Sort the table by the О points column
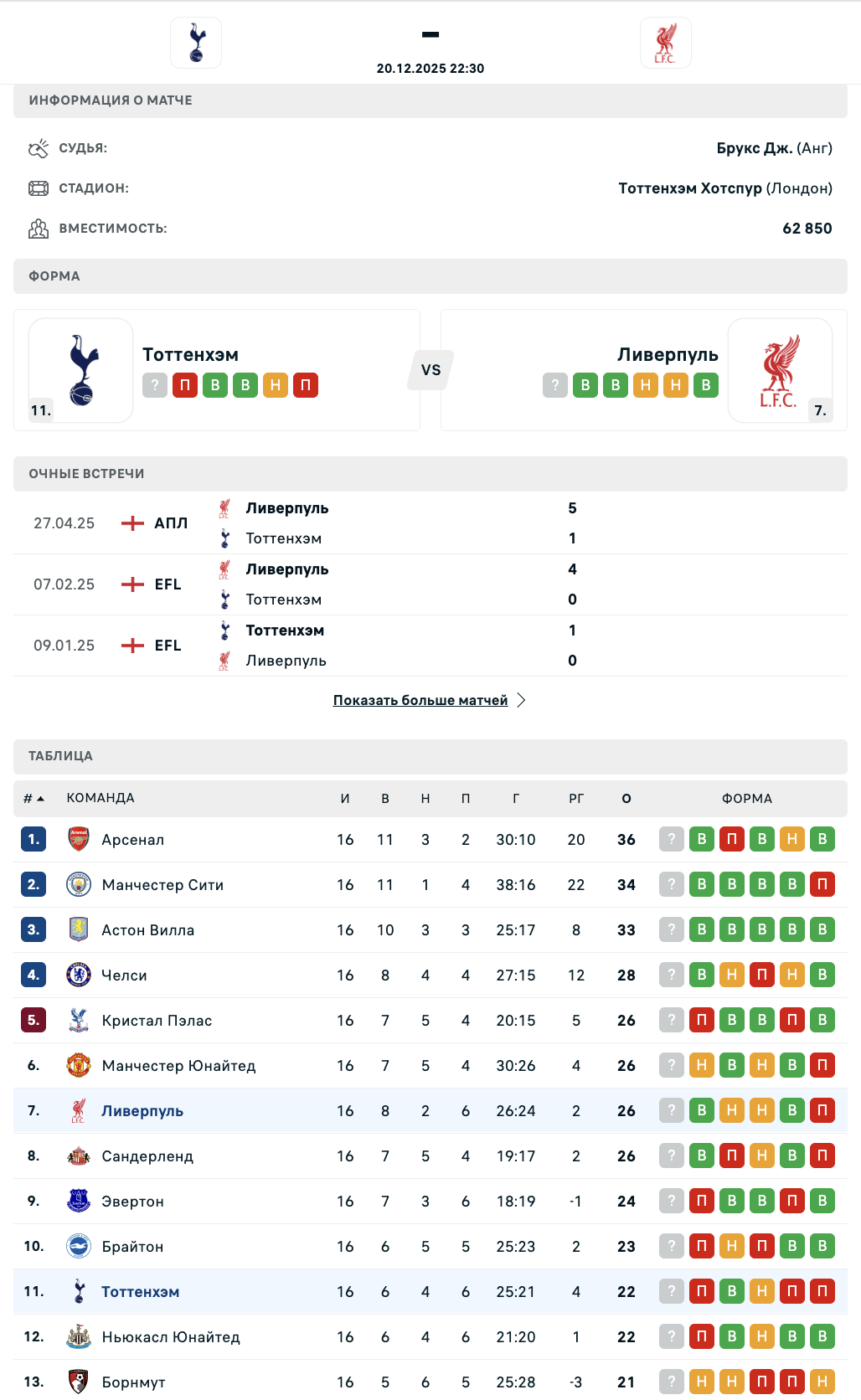The width and height of the screenshot is (861, 1400). (x=626, y=799)
